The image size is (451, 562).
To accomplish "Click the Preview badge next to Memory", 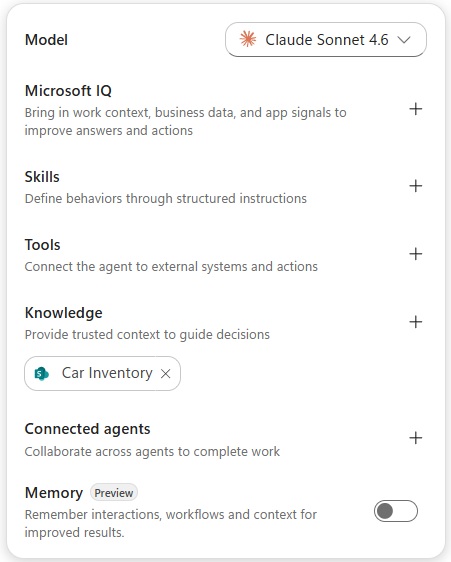I will click(x=114, y=493).
